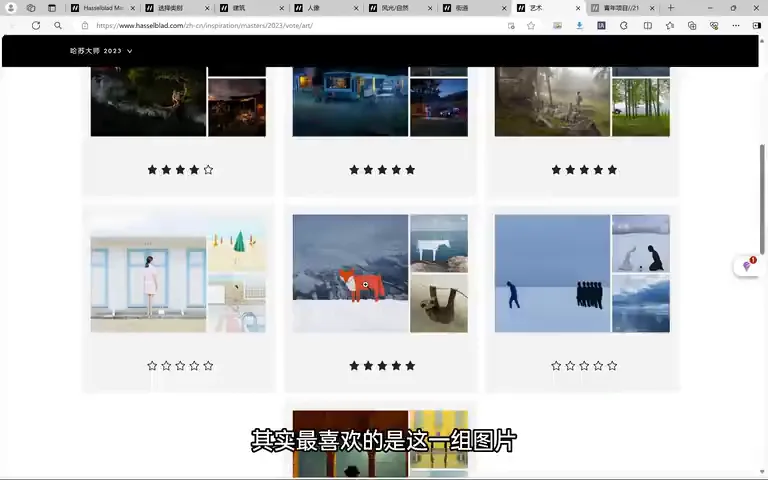Reload the page with the refresh icon

coord(36,25)
